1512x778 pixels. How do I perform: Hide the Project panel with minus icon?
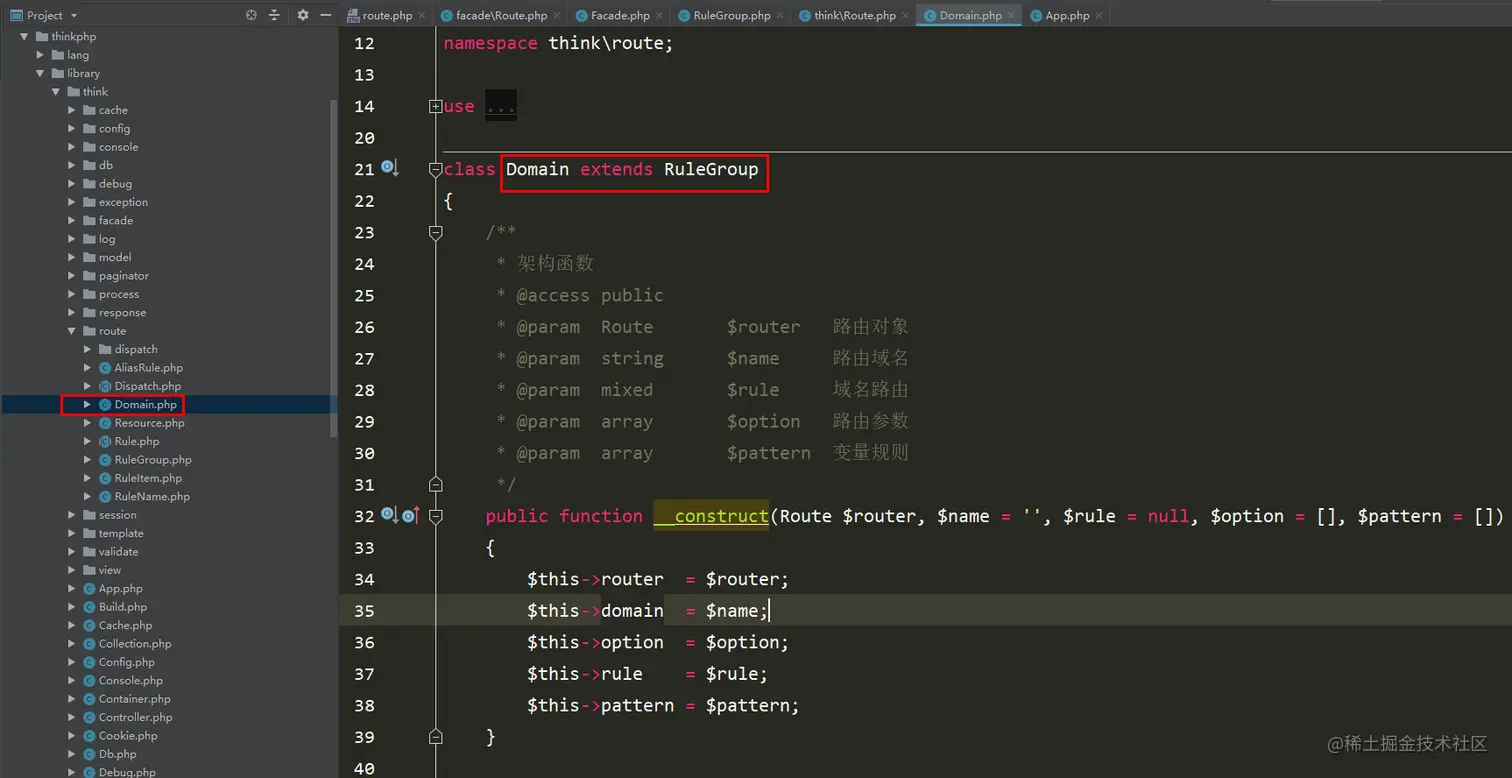point(326,15)
